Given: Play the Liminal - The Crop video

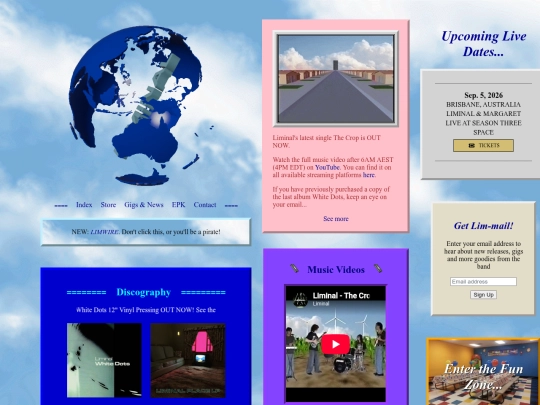Looking at the screenshot, I should coord(335,344).
